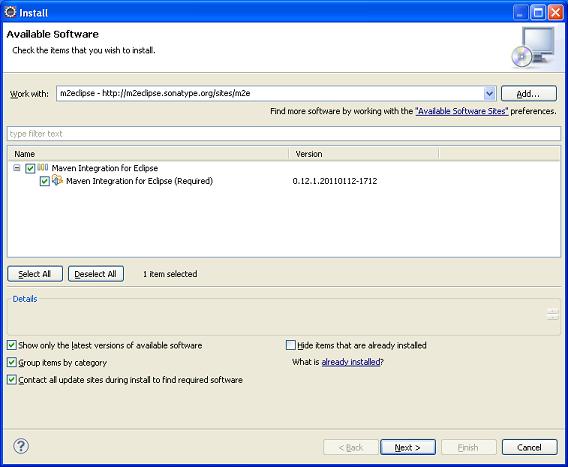Click the Details section resize handle
568x467 pixels.
coord(552,314)
